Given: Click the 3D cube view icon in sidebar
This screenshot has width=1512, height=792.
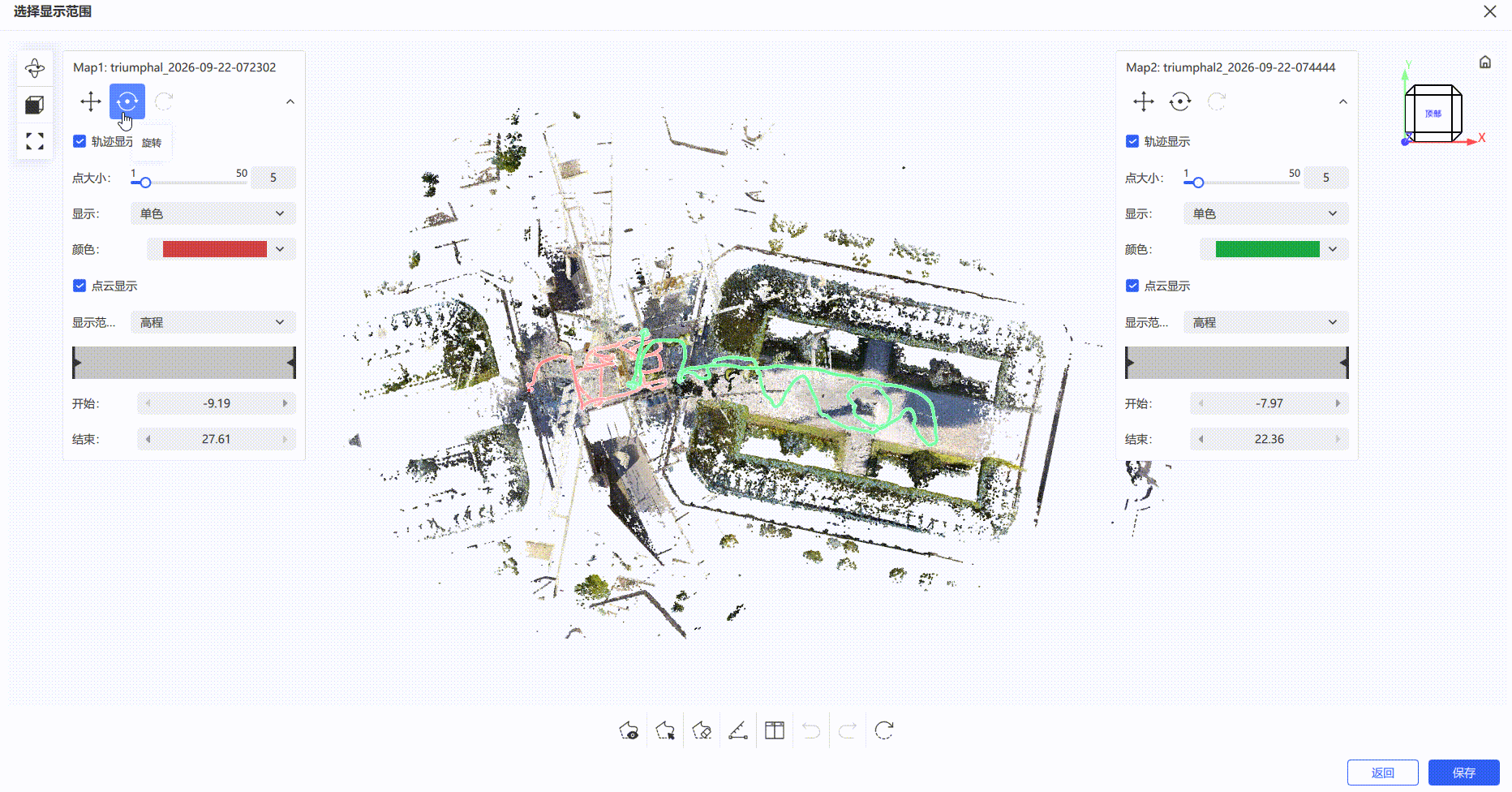Looking at the screenshot, I should click(35, 105).
